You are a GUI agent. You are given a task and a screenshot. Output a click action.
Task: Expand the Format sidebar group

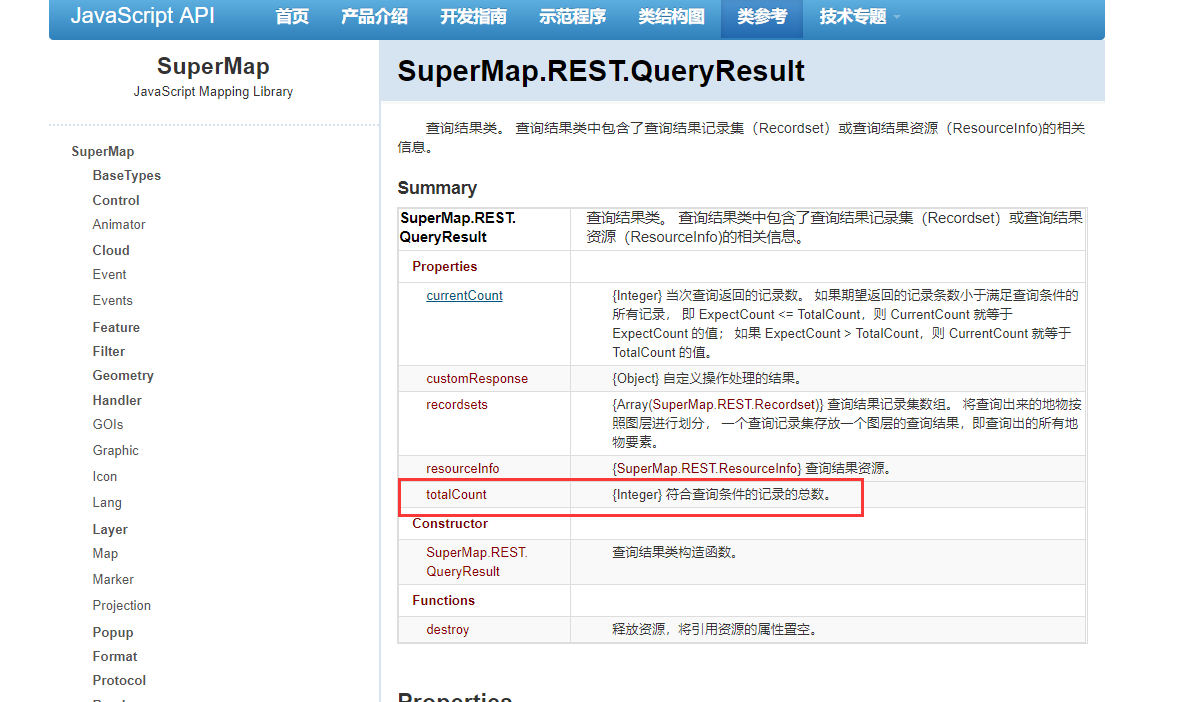click(115, 657)
